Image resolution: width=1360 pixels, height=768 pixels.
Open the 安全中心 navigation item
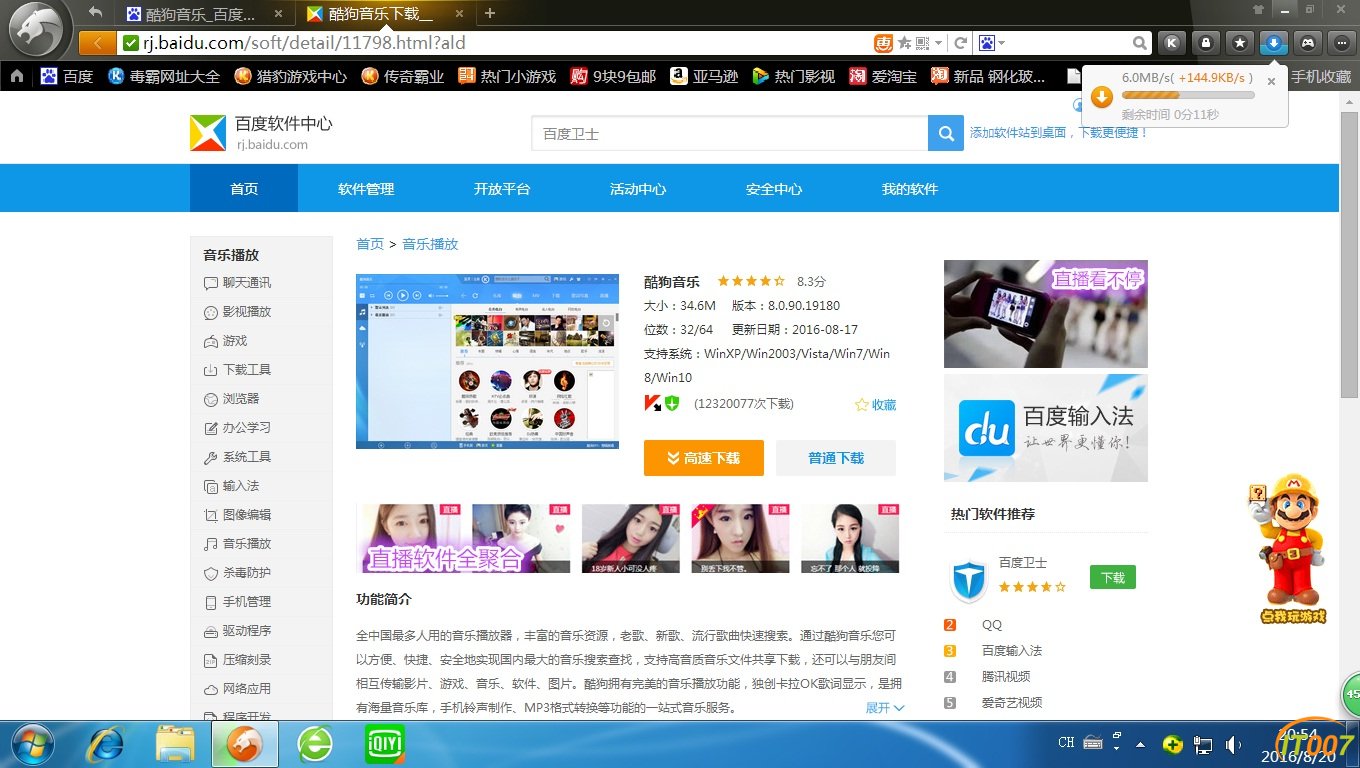774,188
